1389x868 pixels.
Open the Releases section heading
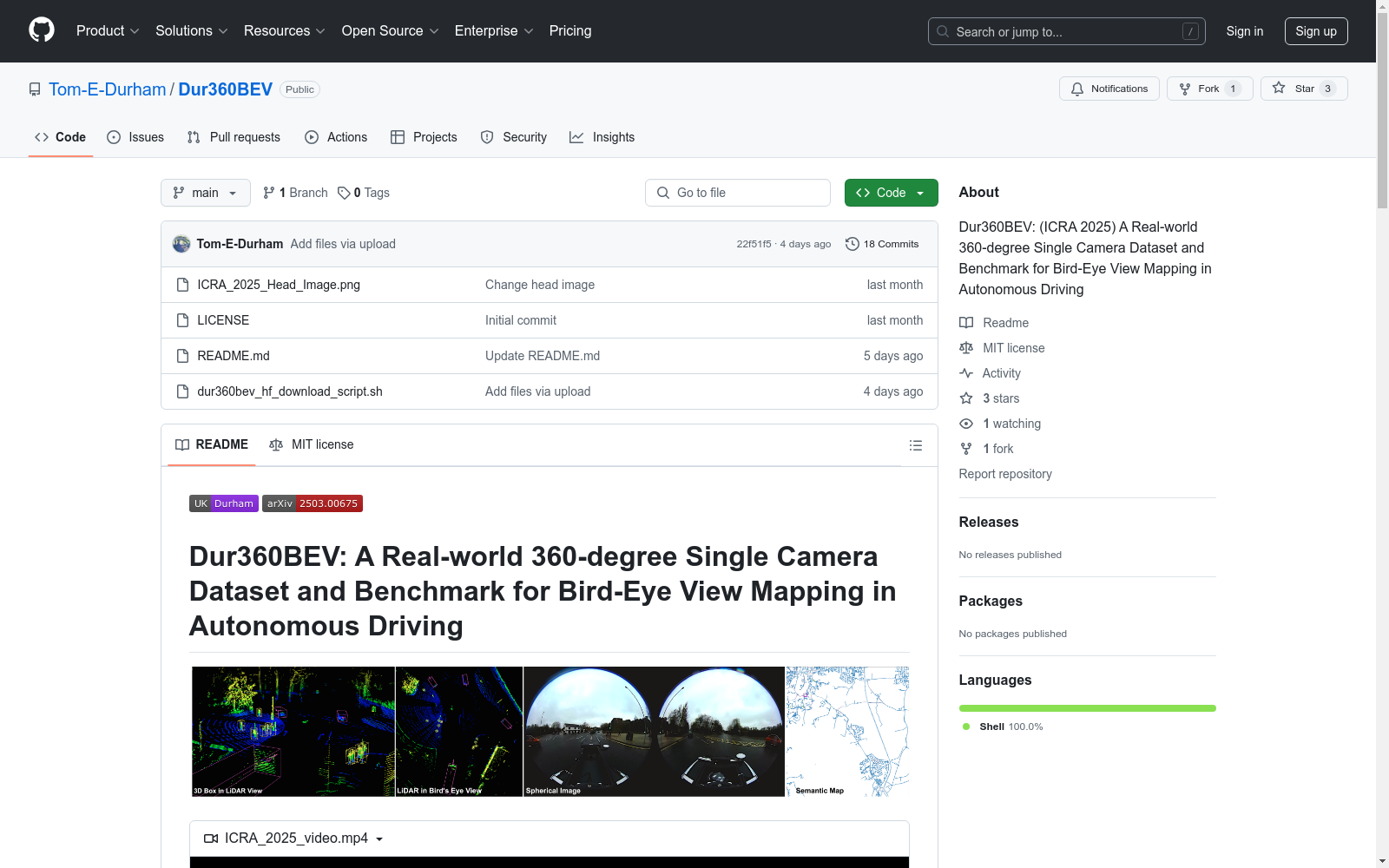(989, 522)
